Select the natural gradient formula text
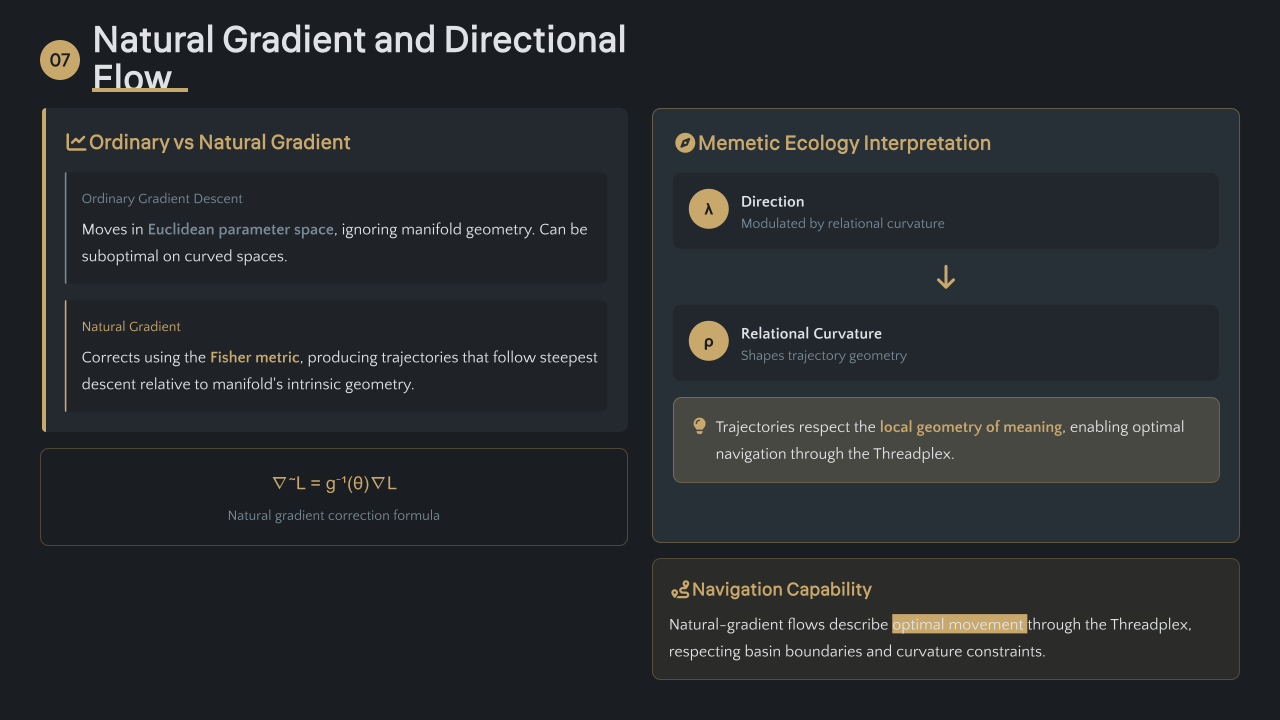1280x720 pixels. (334, 483)
